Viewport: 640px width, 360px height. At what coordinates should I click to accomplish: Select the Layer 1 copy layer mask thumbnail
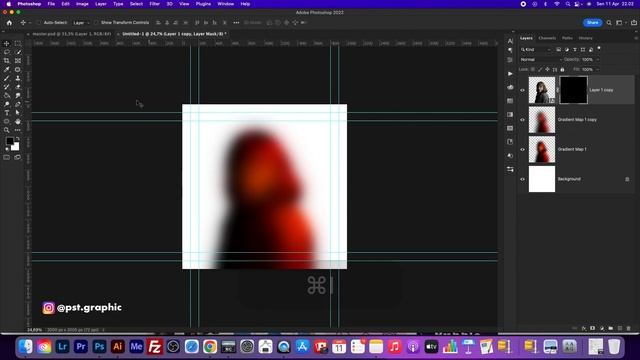click(x=573, y=90)
